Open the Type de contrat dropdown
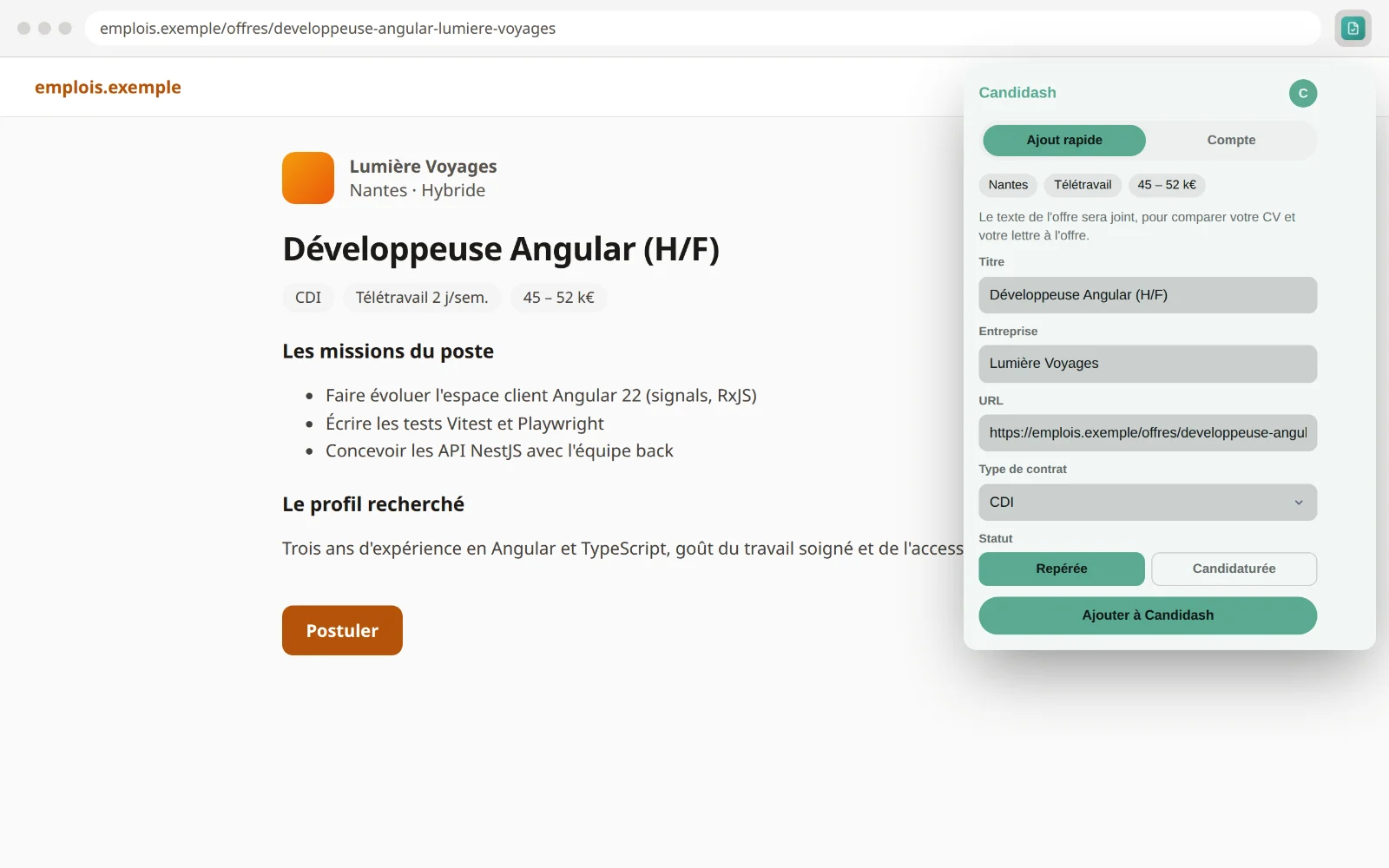Screen dimensions: 1389x868 pos(1148,502)
